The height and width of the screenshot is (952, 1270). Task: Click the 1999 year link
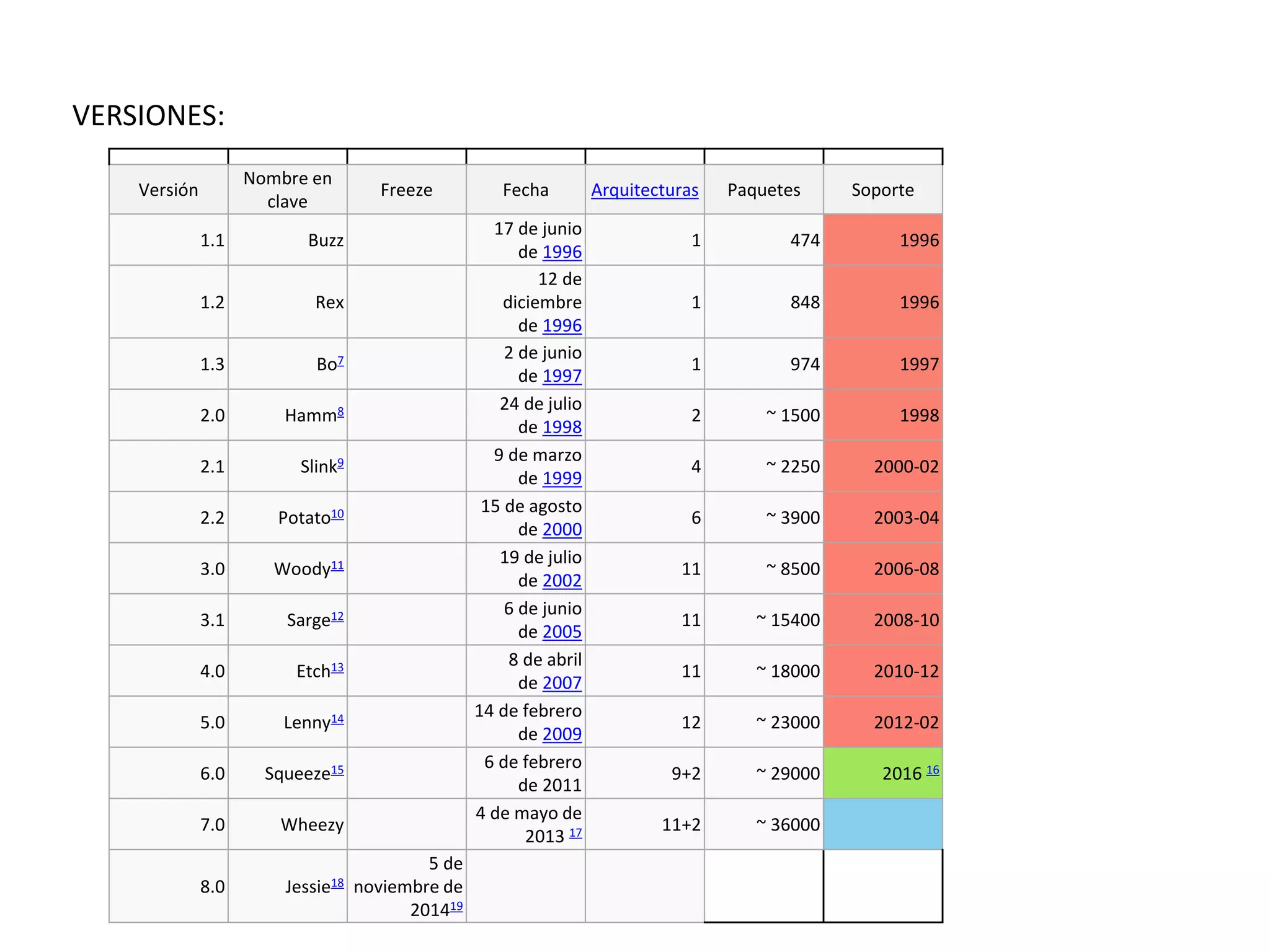pos(562,478)
